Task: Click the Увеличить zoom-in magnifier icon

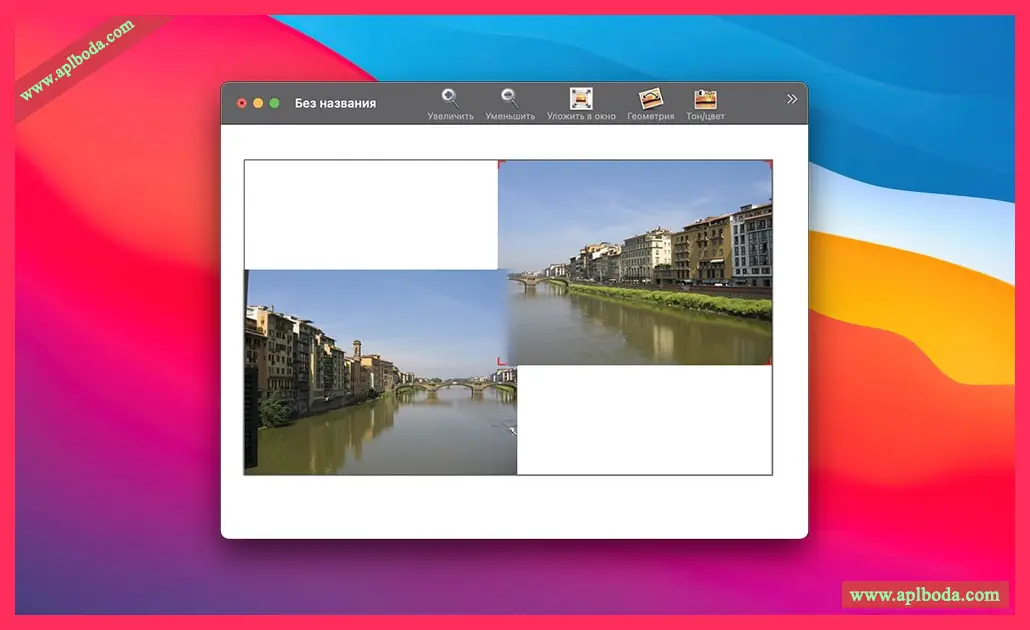Action: pos(450,98)
